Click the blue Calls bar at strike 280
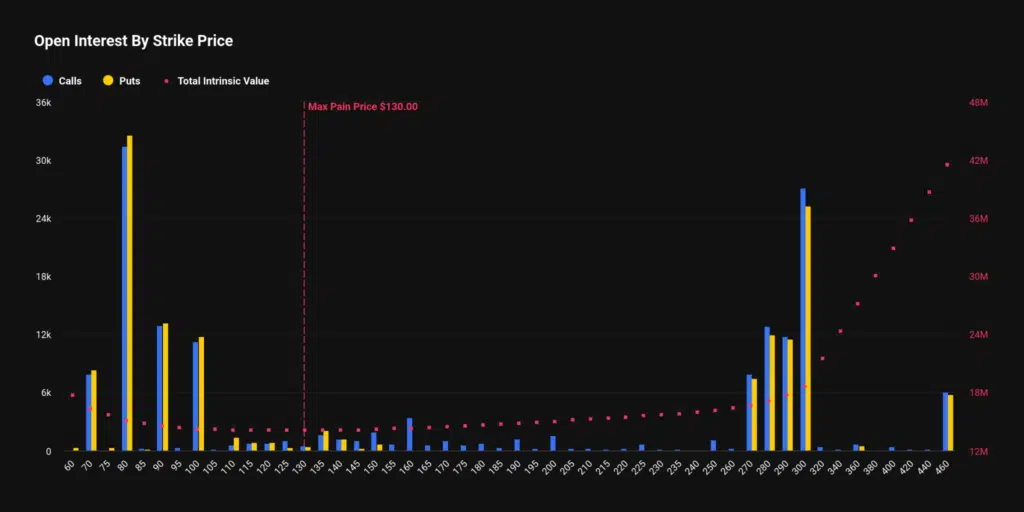Viewport: 1024px width, 512px height. pos(767,390)
